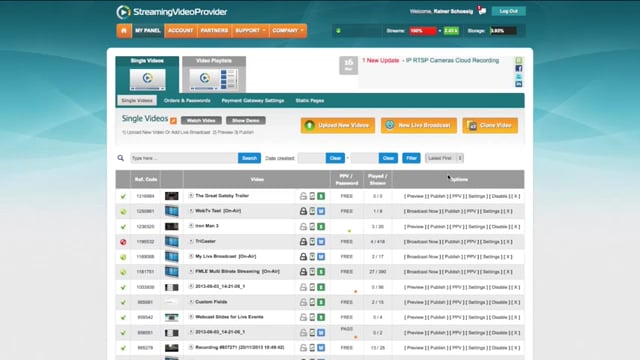Screen dimensions: 640x360
Task: Click the Upload New Videos button
Action: (338, 125)
